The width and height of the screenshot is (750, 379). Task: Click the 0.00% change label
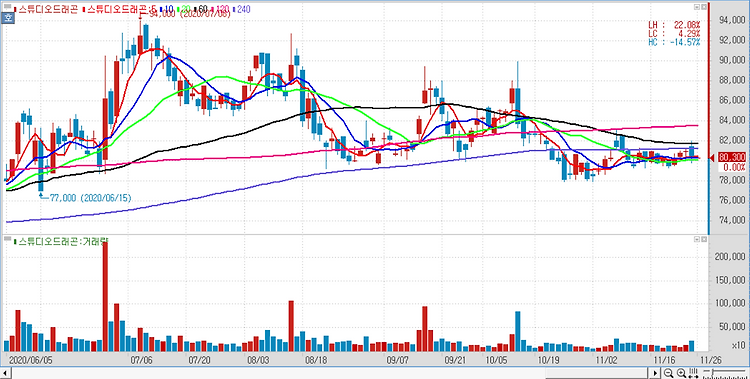click(x=734, y=167)
